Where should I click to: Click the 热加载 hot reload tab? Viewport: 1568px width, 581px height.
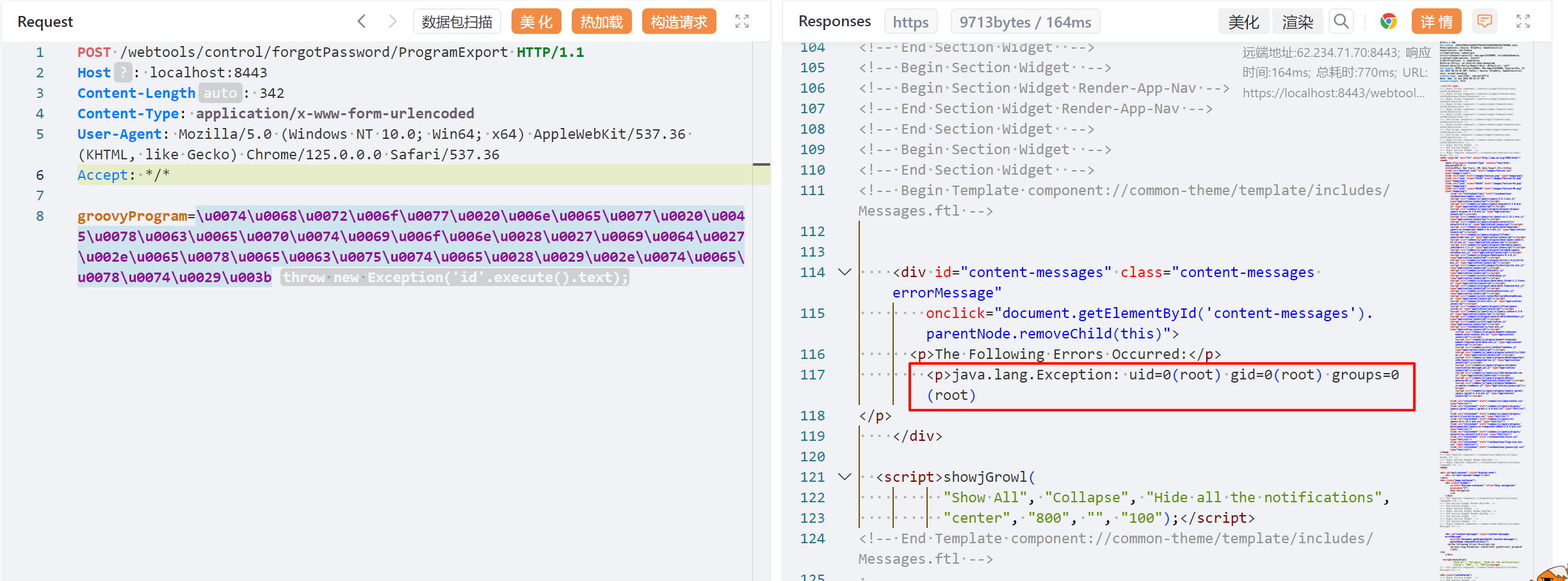(x=601, y=22)
